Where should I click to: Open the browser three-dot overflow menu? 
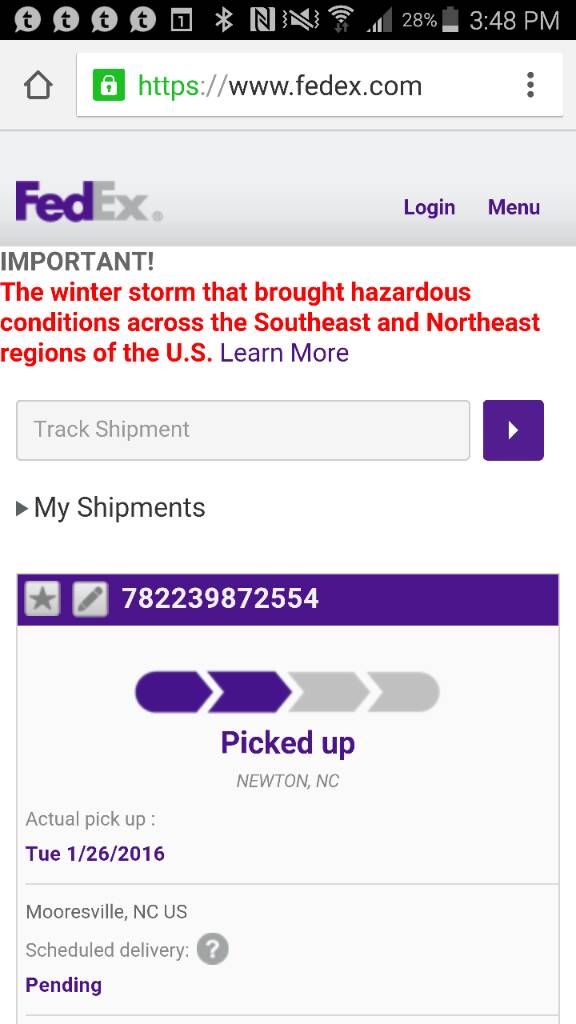(530, 85)
